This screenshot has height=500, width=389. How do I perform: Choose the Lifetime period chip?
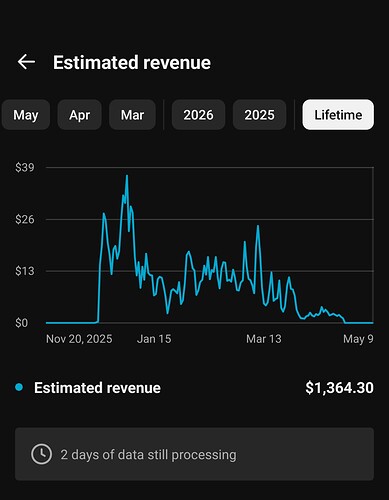tap(338, 115)
